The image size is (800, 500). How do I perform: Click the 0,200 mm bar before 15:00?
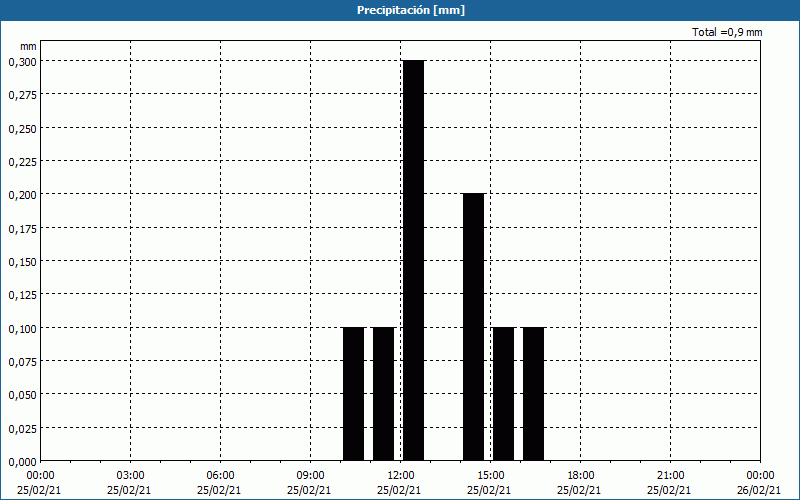click(x=473, y=327)
